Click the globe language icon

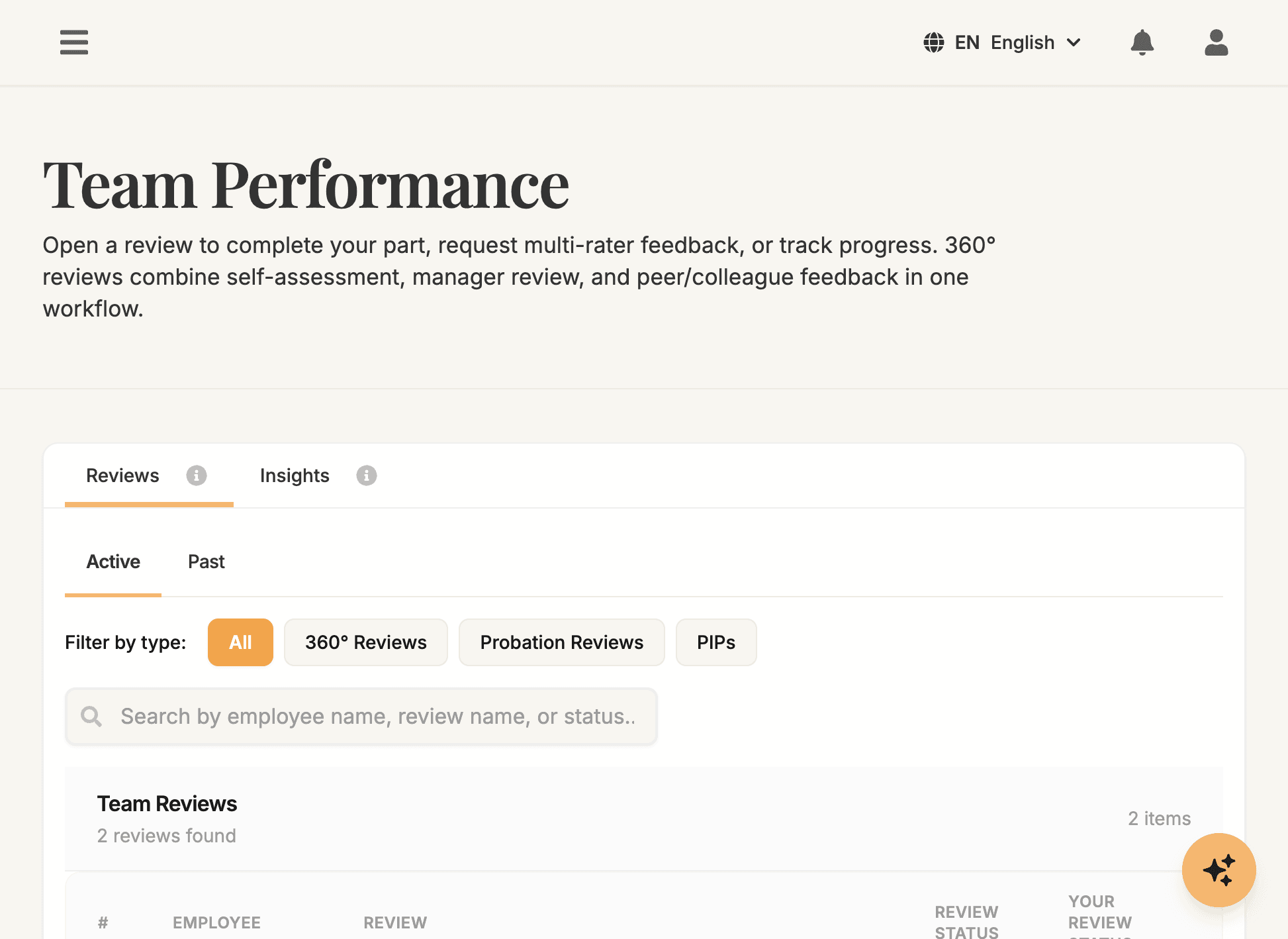click(933, 42)
